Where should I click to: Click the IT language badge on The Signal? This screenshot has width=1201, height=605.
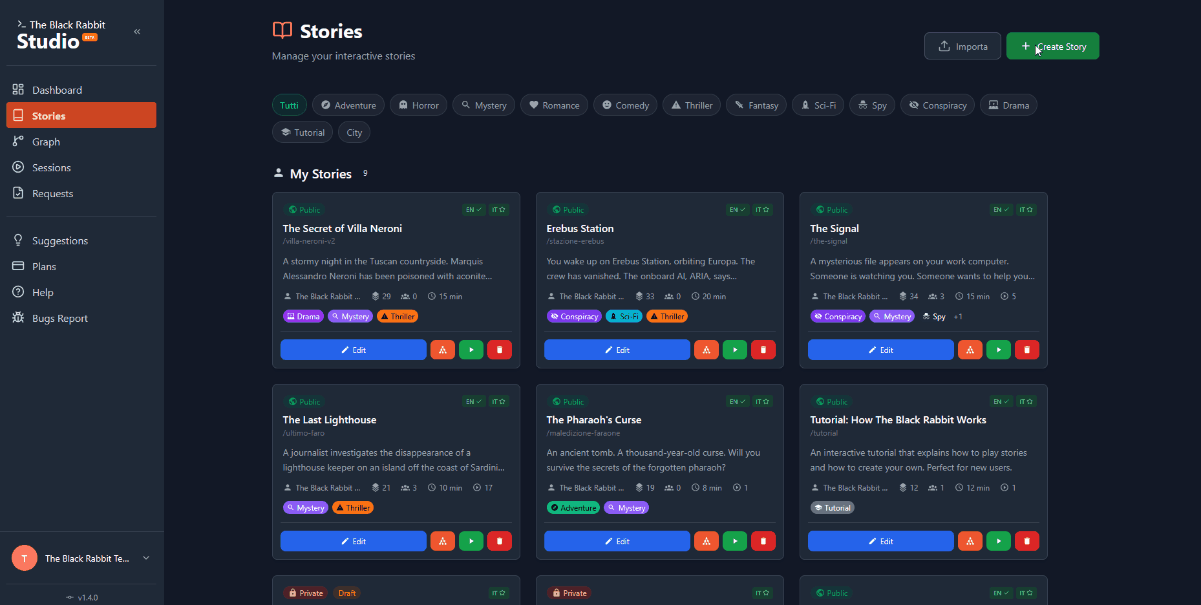tap(1028, 210)
